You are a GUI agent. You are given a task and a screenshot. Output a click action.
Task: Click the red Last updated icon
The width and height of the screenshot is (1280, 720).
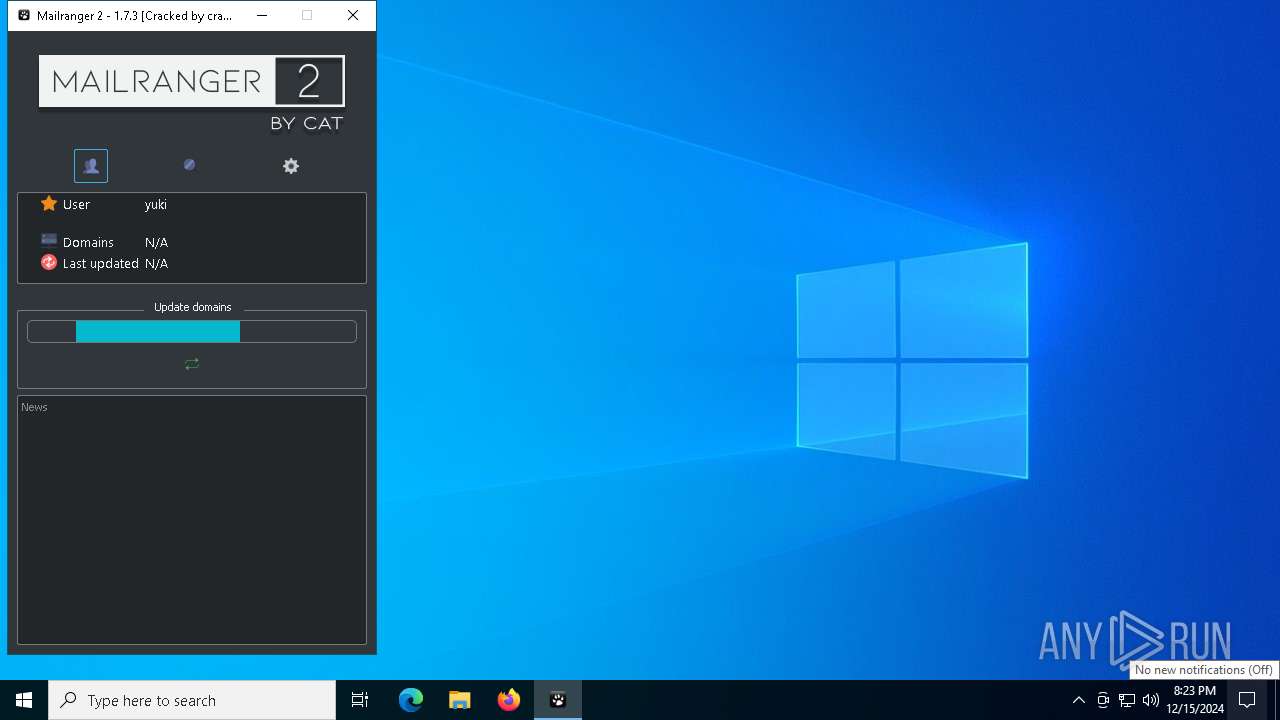point(49,263)
